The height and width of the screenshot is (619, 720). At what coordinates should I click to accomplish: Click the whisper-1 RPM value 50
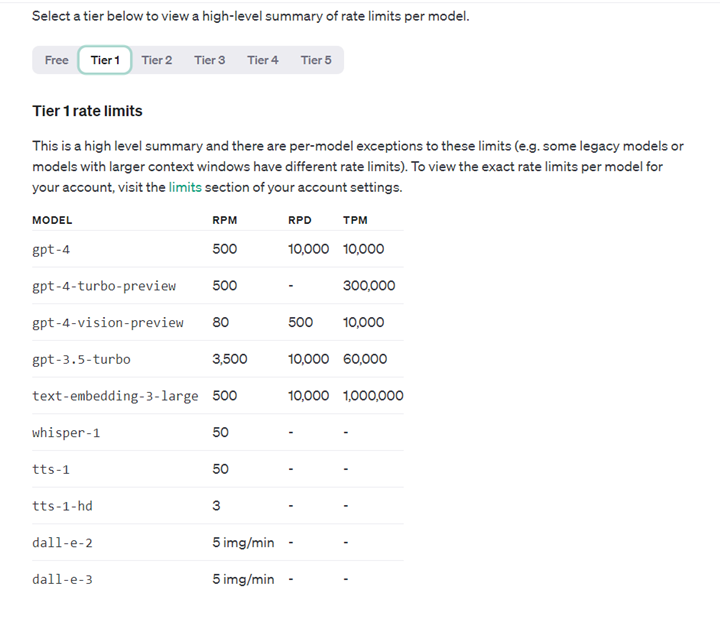220,433
